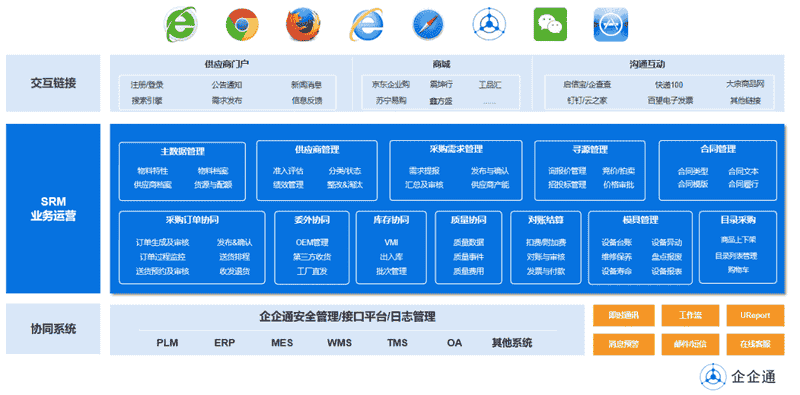Select the 交互链接 side label

pos(53,83)
